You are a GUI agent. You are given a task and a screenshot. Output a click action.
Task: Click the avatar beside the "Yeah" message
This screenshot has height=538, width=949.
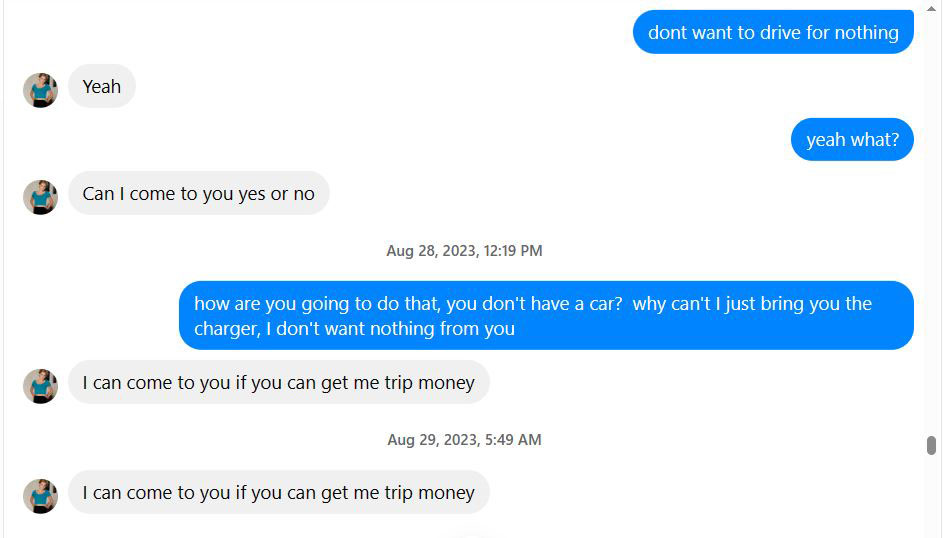point(40,90)
